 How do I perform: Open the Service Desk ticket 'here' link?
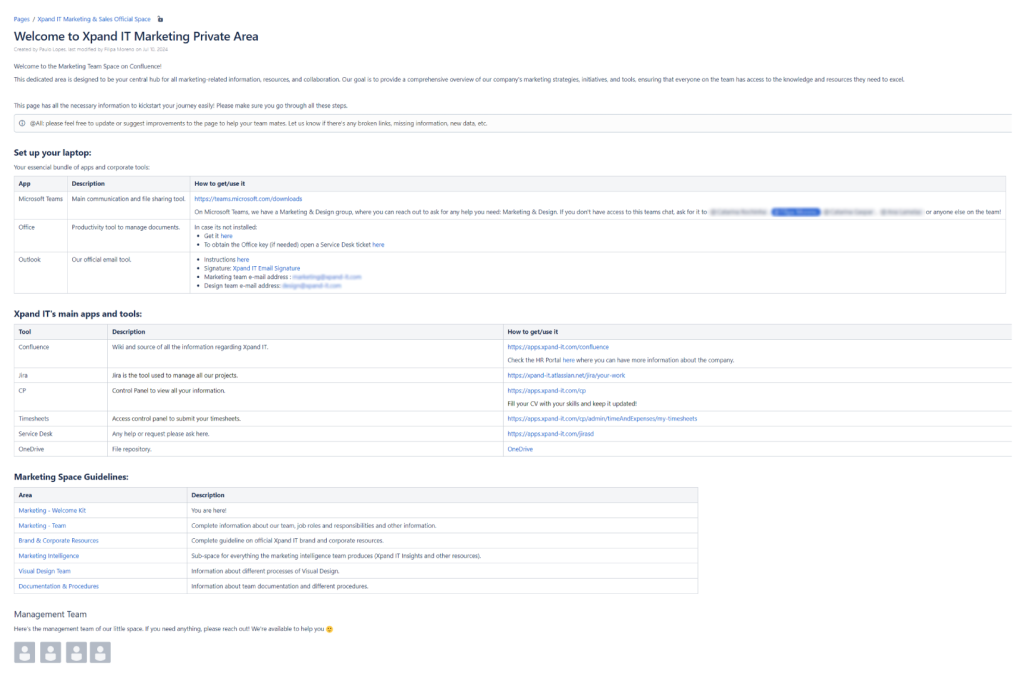click(378, 244)
